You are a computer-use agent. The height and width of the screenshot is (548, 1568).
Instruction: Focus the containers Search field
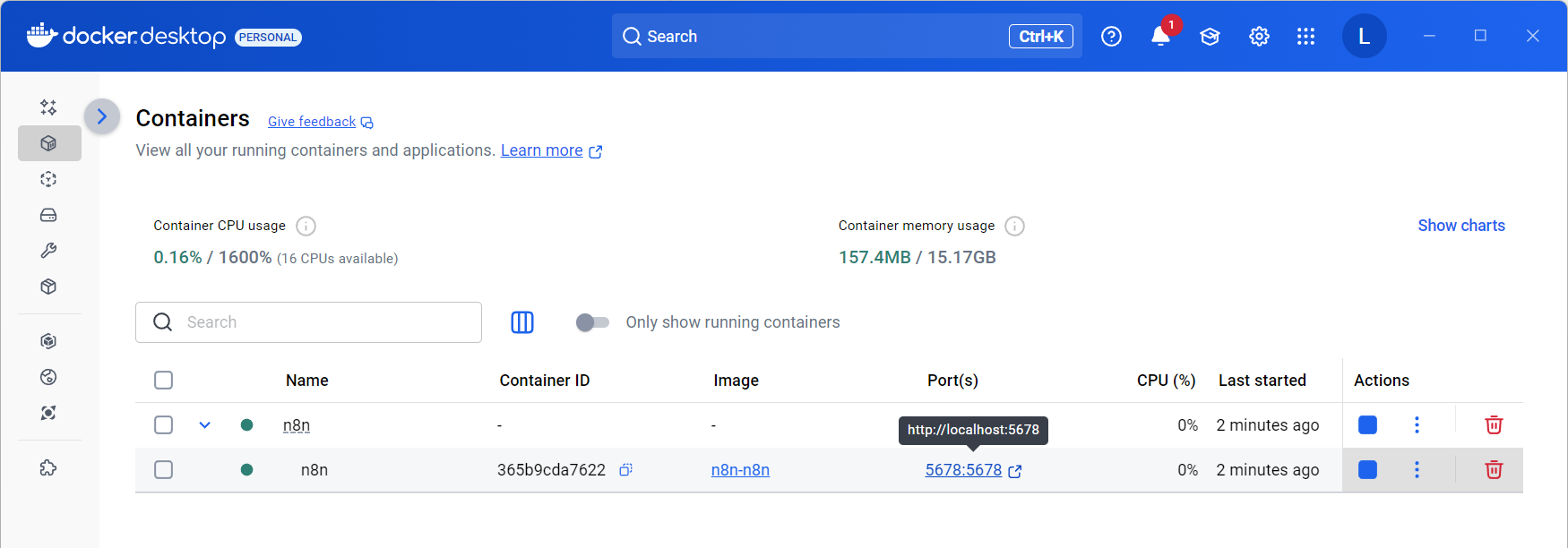308,322
